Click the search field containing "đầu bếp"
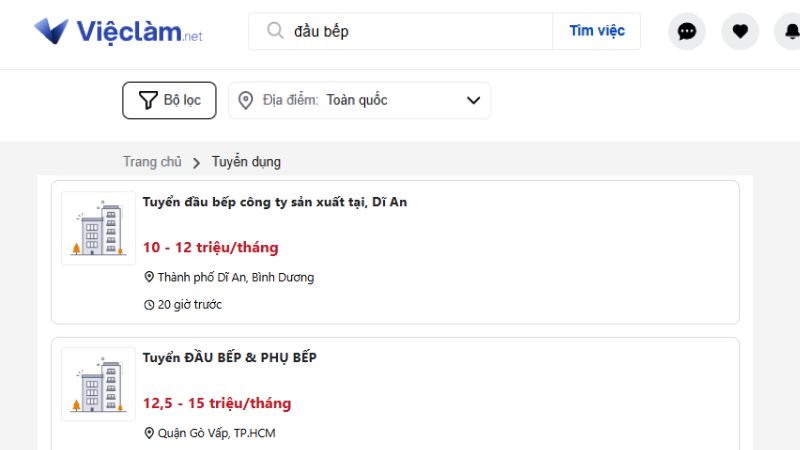The image size is (800, 450). (x=401, y=31)
